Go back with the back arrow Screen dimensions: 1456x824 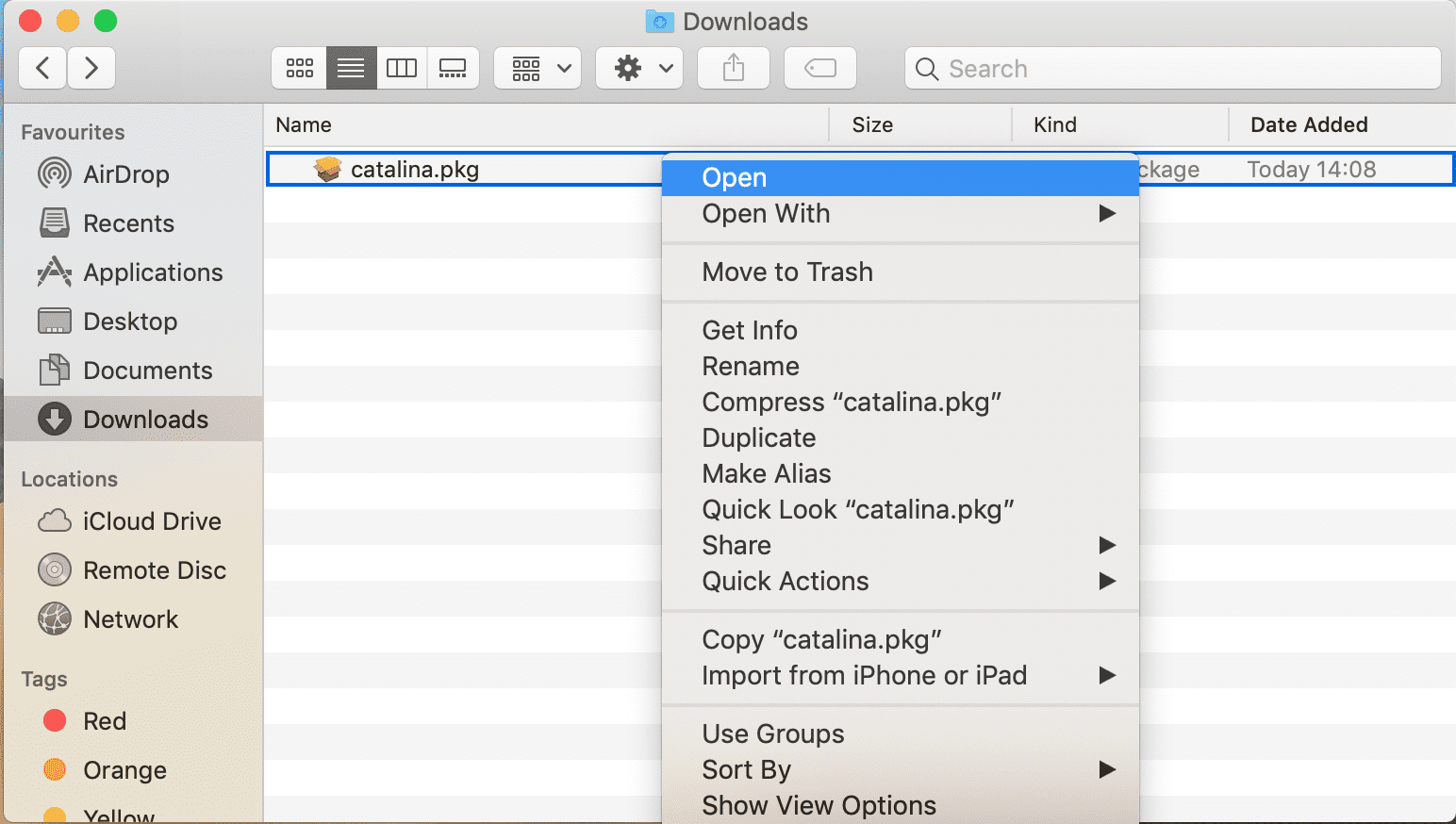pos(42,69)
